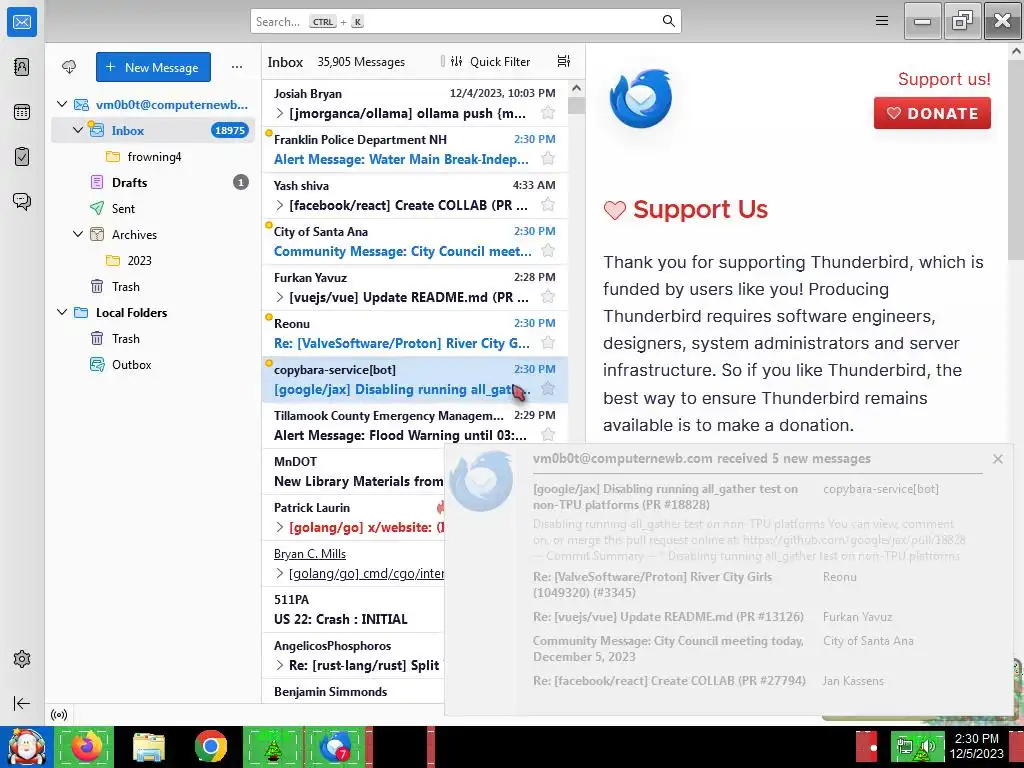
Task: Click the search magnifier icon
Action: [669, 21]
